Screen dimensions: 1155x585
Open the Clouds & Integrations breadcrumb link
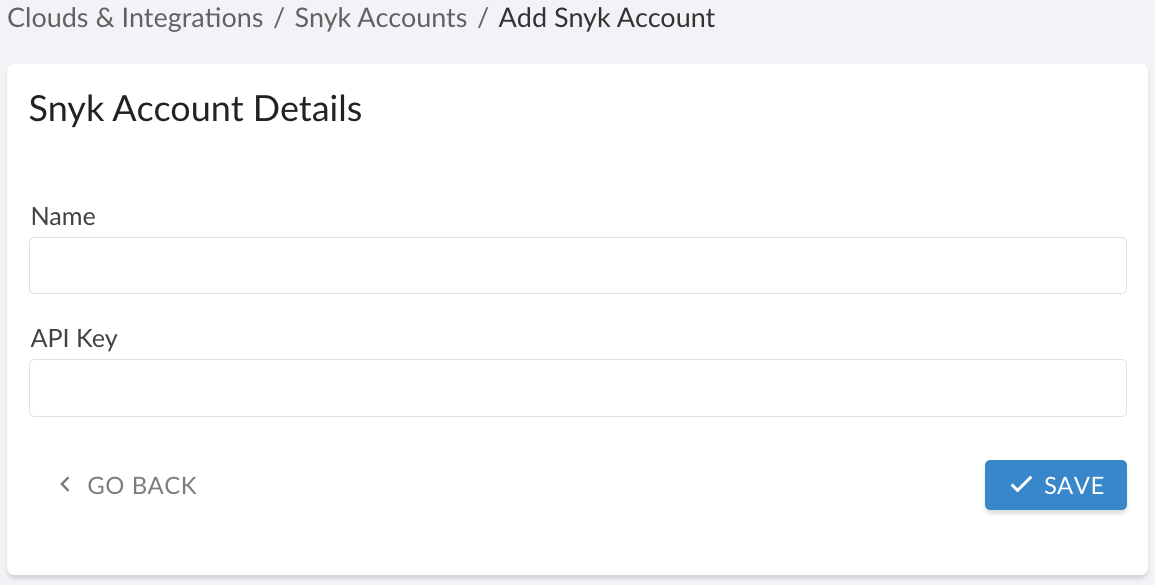click(x=134, y=18)
